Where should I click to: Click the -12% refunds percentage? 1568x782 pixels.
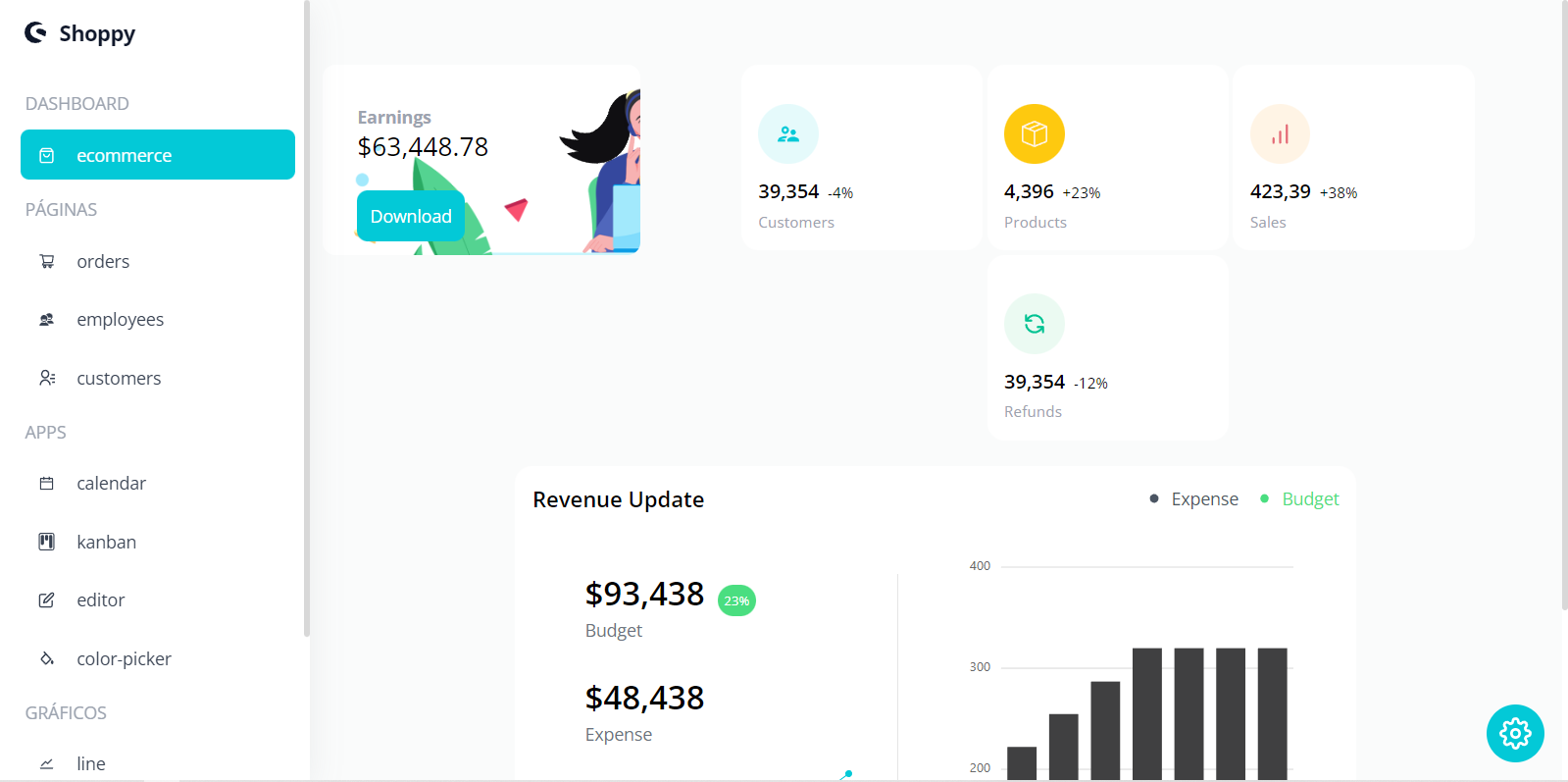pyautogui.click(x=1090, y=384)
